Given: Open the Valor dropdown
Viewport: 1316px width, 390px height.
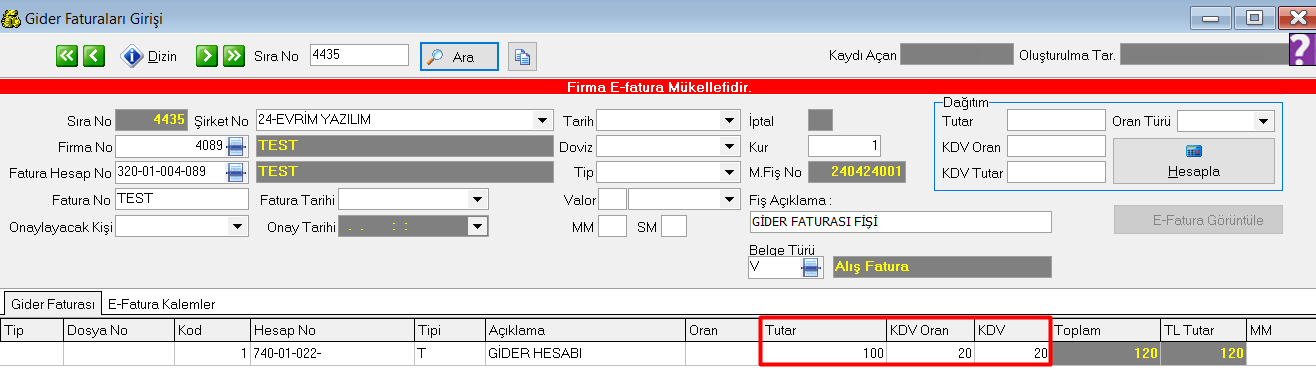Looking at the screenshot, I should click(730, 199).
